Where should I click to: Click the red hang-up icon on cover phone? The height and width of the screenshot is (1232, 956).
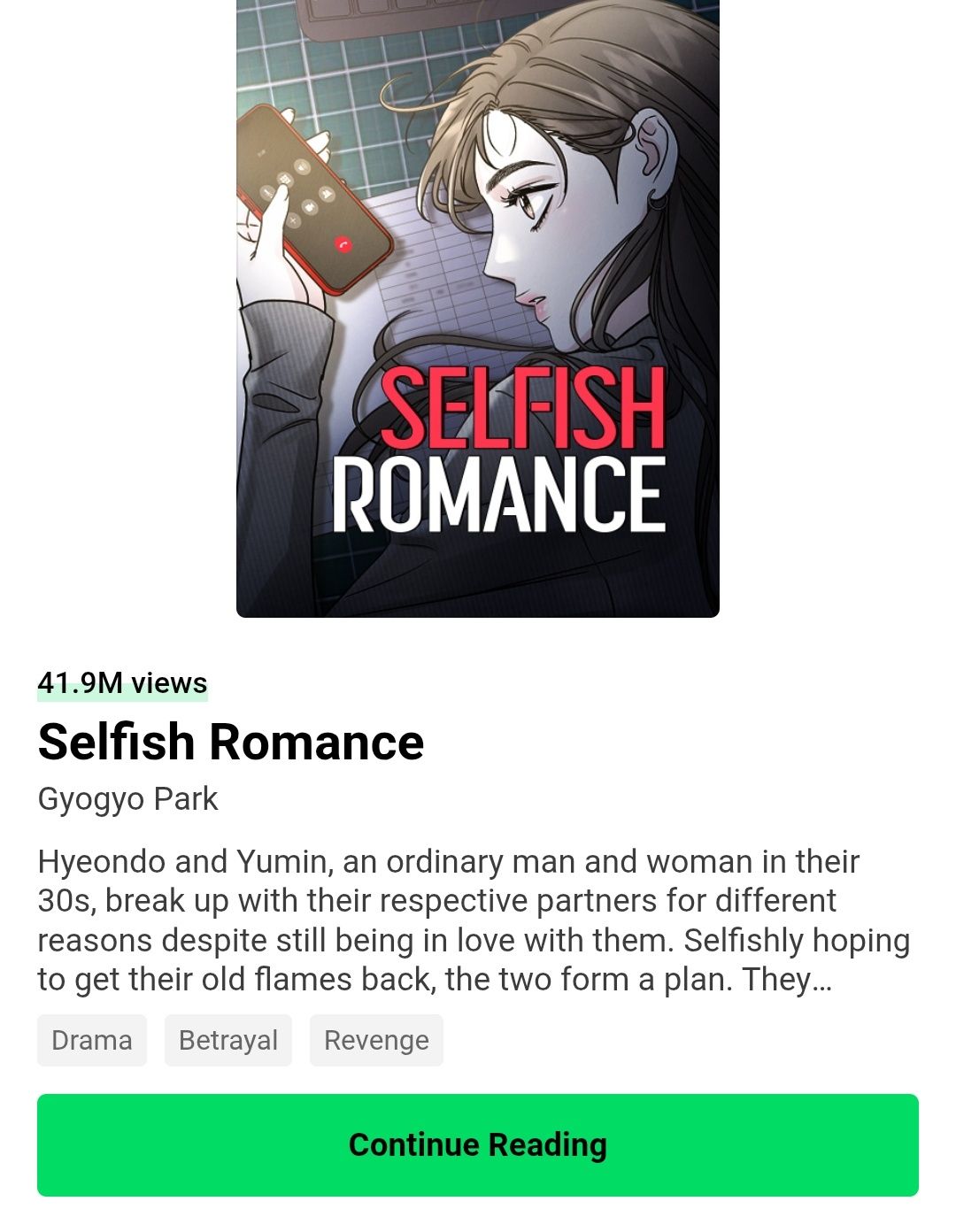(344, 245)
